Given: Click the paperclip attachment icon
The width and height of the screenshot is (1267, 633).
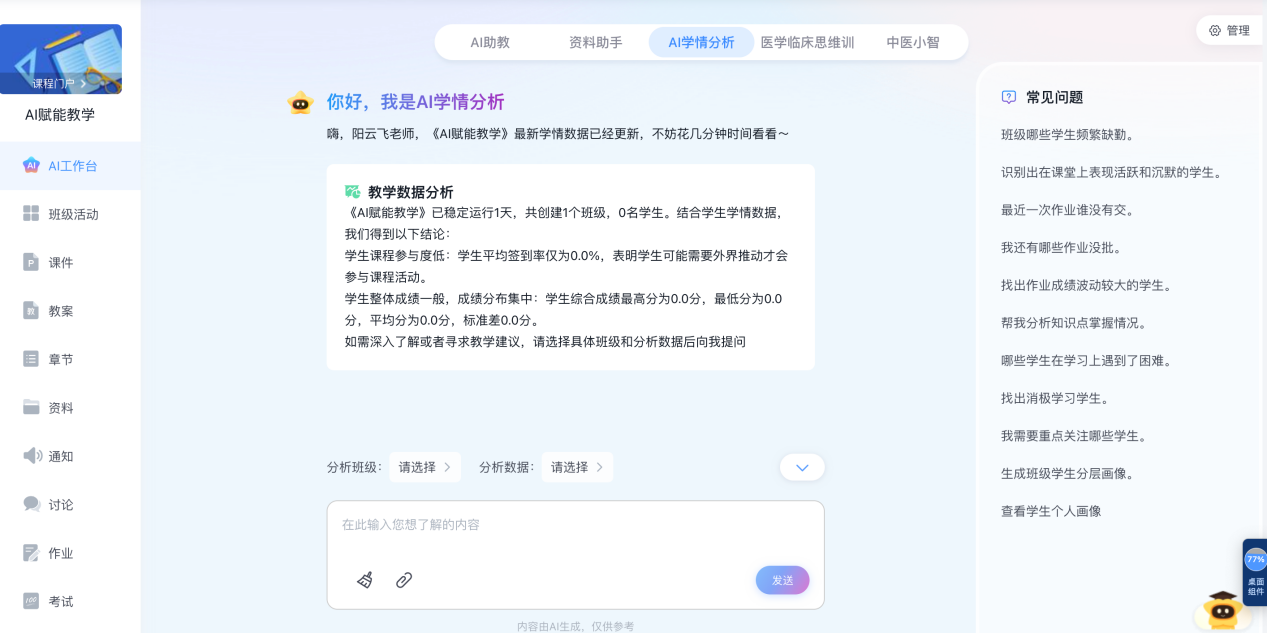Looking at the screenshot, I should point(404,579).
